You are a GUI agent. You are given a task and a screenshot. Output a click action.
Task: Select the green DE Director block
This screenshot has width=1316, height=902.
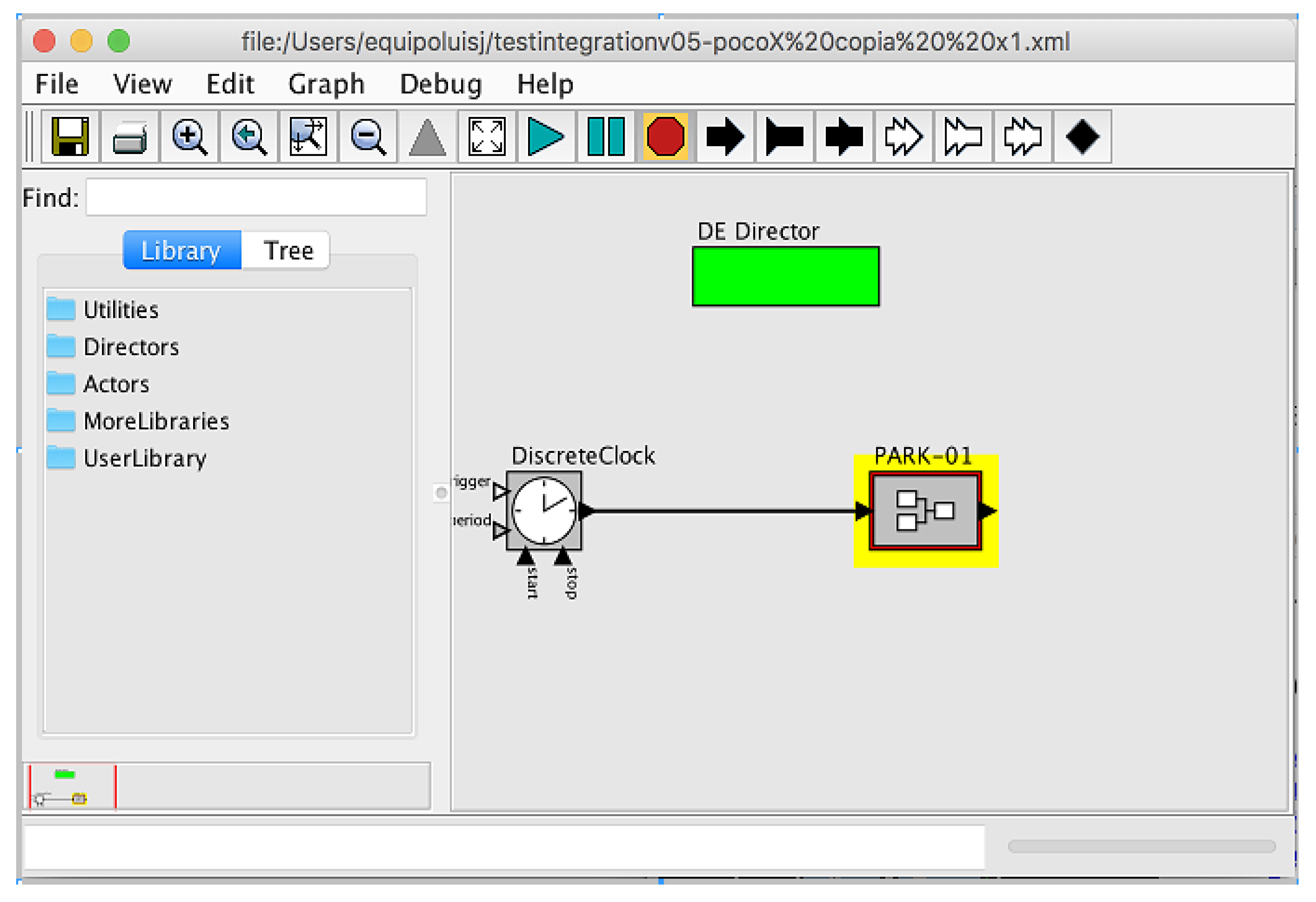pos(785,276)
